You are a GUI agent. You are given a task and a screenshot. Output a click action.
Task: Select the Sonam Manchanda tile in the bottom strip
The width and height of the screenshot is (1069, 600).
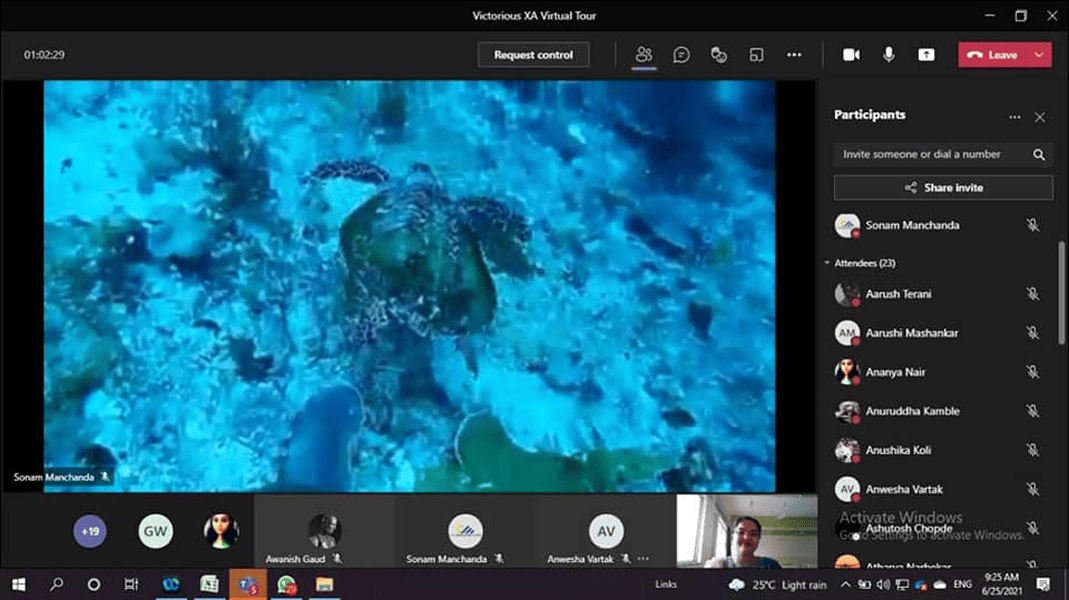pyautogui.click(x=465, y=531)
